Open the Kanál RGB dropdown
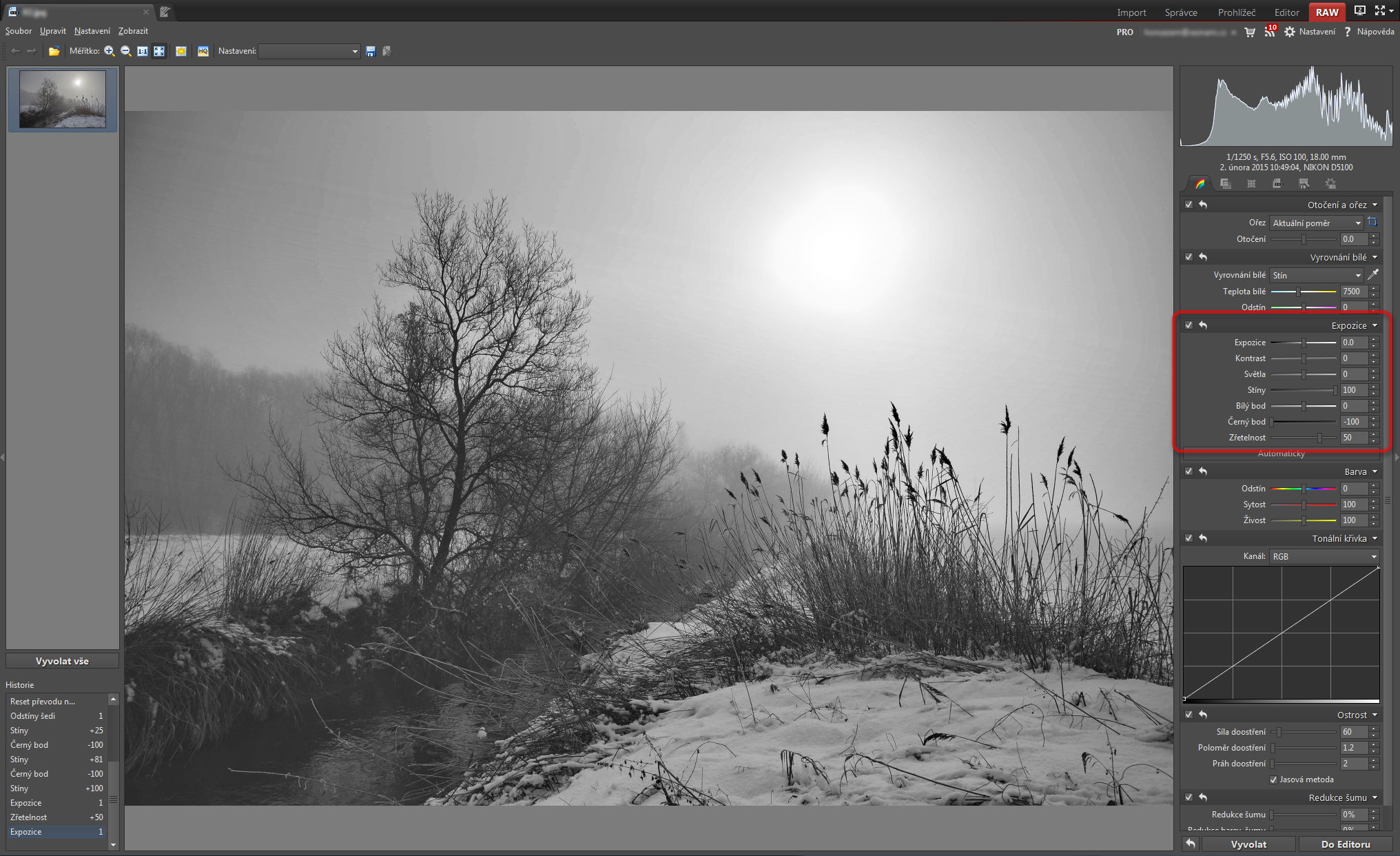1400x856 pixels. pyautogui.click(x=1324, y=556)
